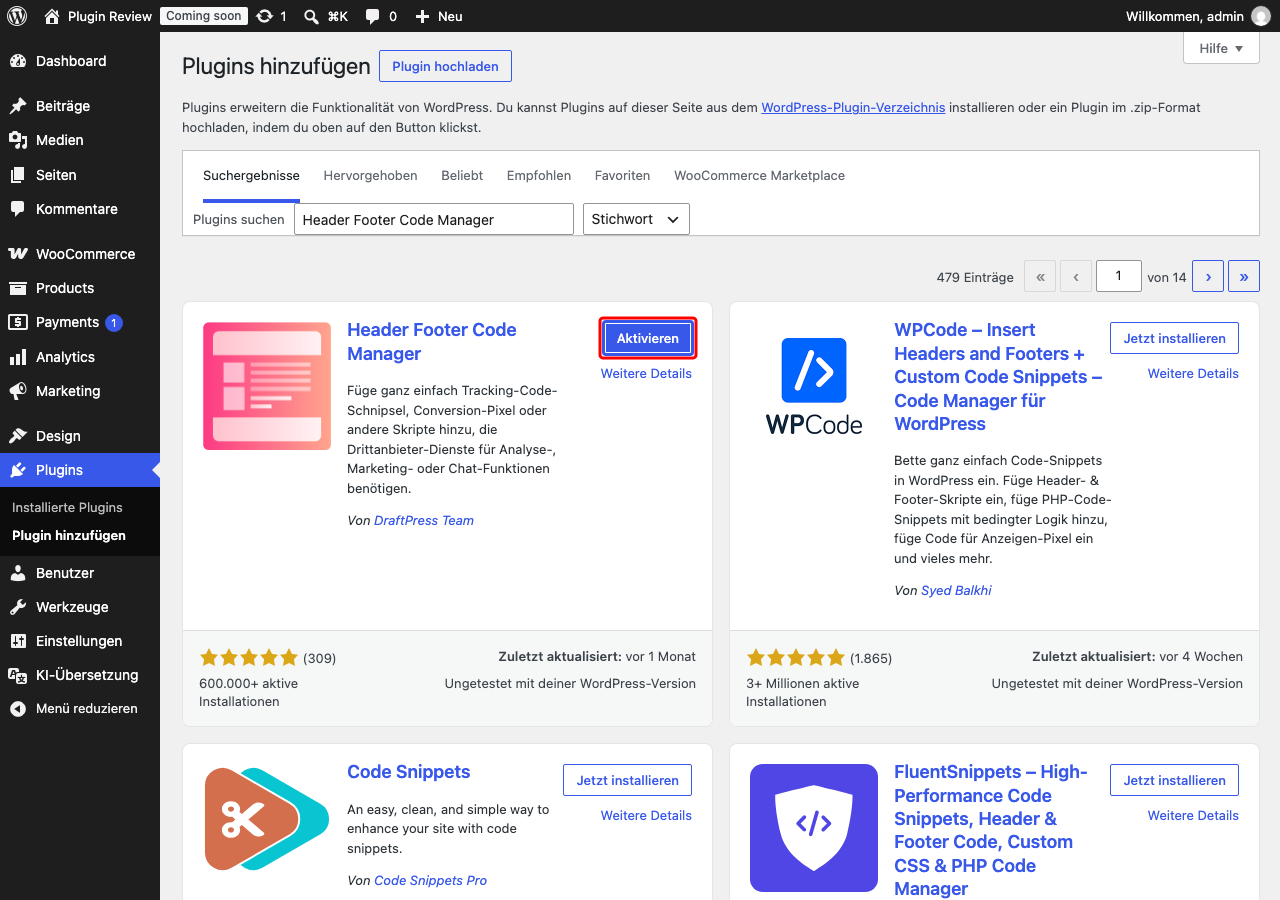Open the Header Footer Code Manager title link
The height and width of the screenshot is (900, 1280).
[x=432, y=342]
